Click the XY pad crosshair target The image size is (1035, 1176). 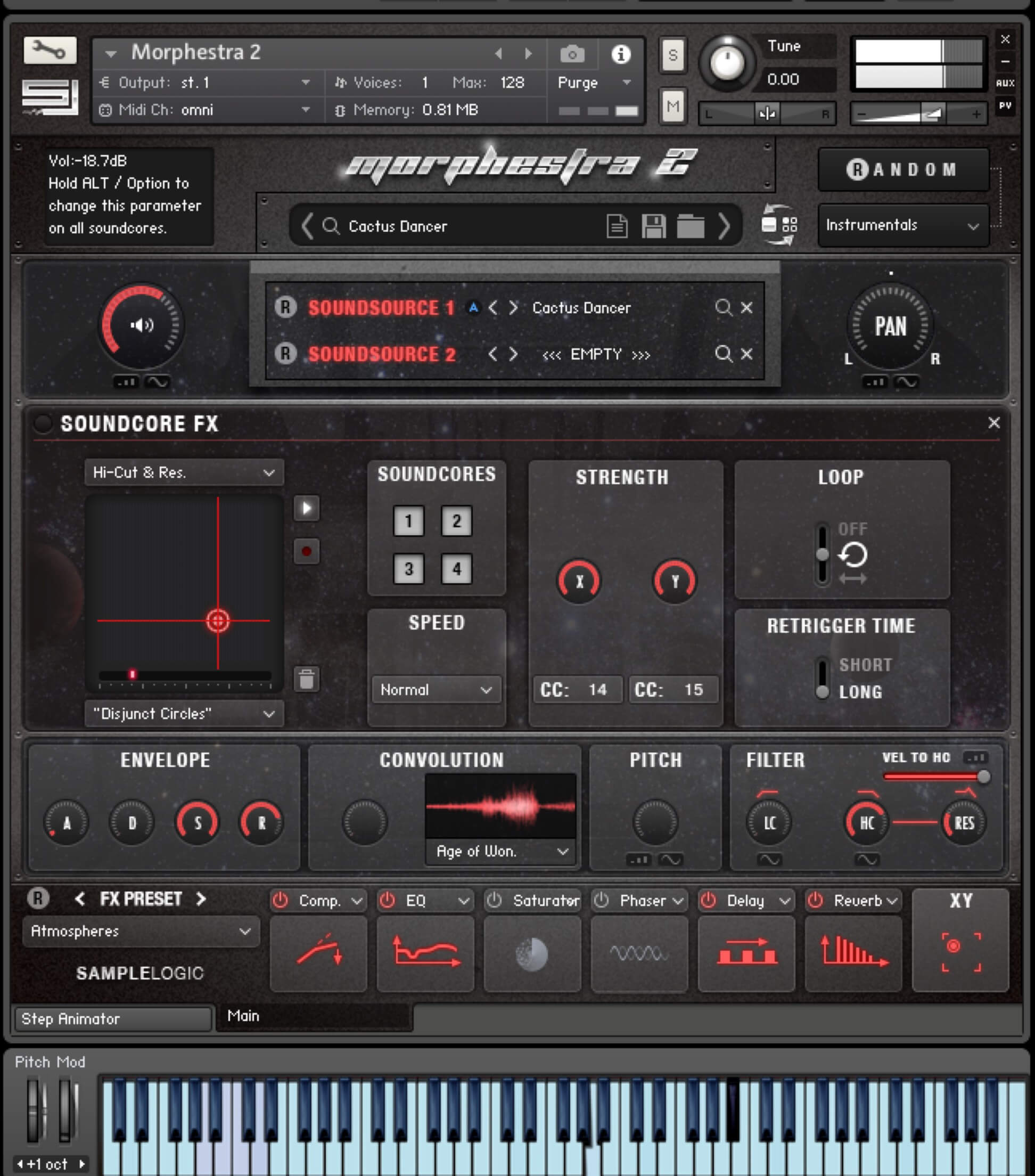[217, 620]
